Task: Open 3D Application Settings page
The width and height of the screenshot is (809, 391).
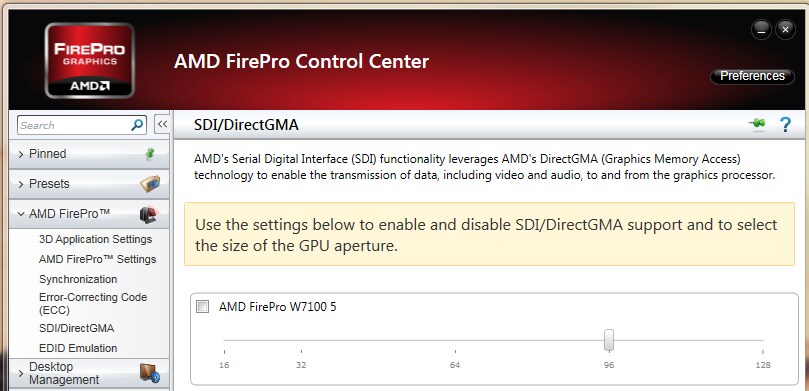Action: click(95, 239)
